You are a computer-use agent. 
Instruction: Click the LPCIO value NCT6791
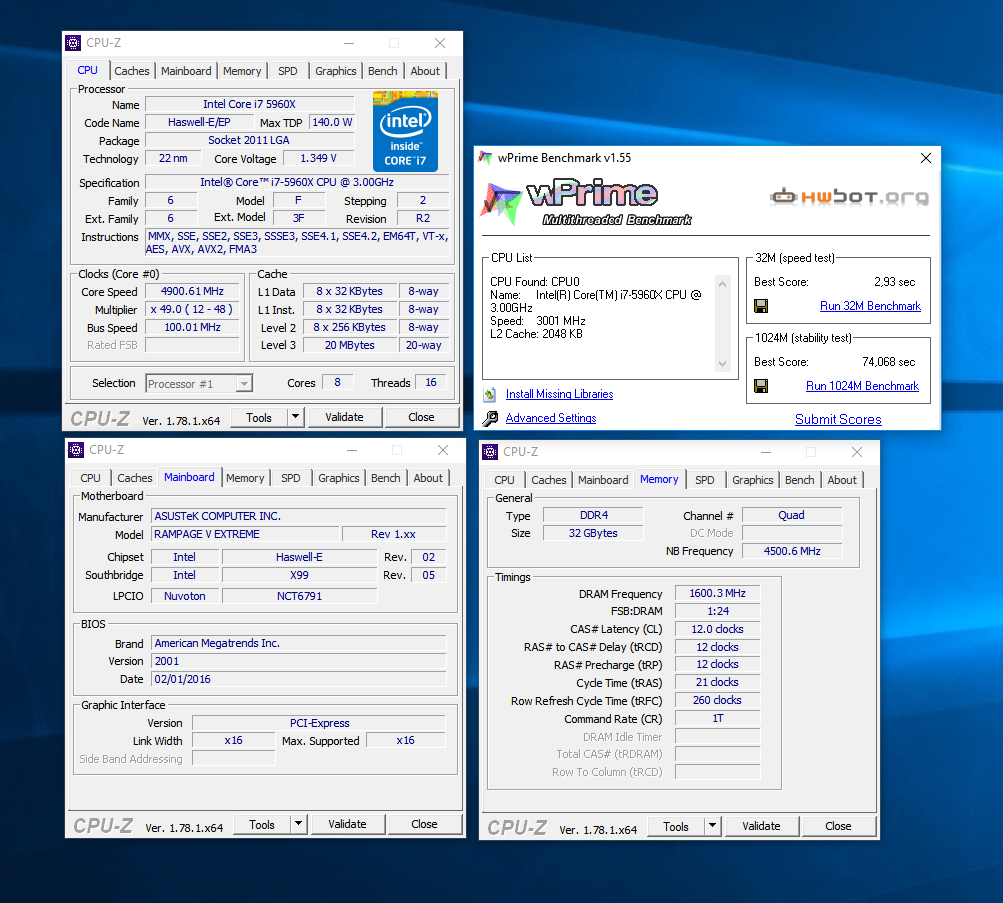tap(299, 596)
